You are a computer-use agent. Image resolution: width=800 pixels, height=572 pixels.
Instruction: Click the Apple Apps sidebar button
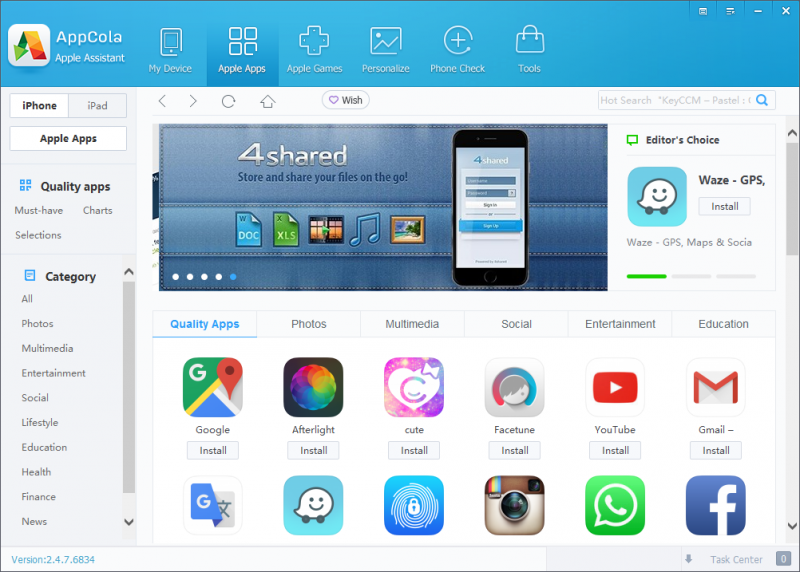[68, 139]
